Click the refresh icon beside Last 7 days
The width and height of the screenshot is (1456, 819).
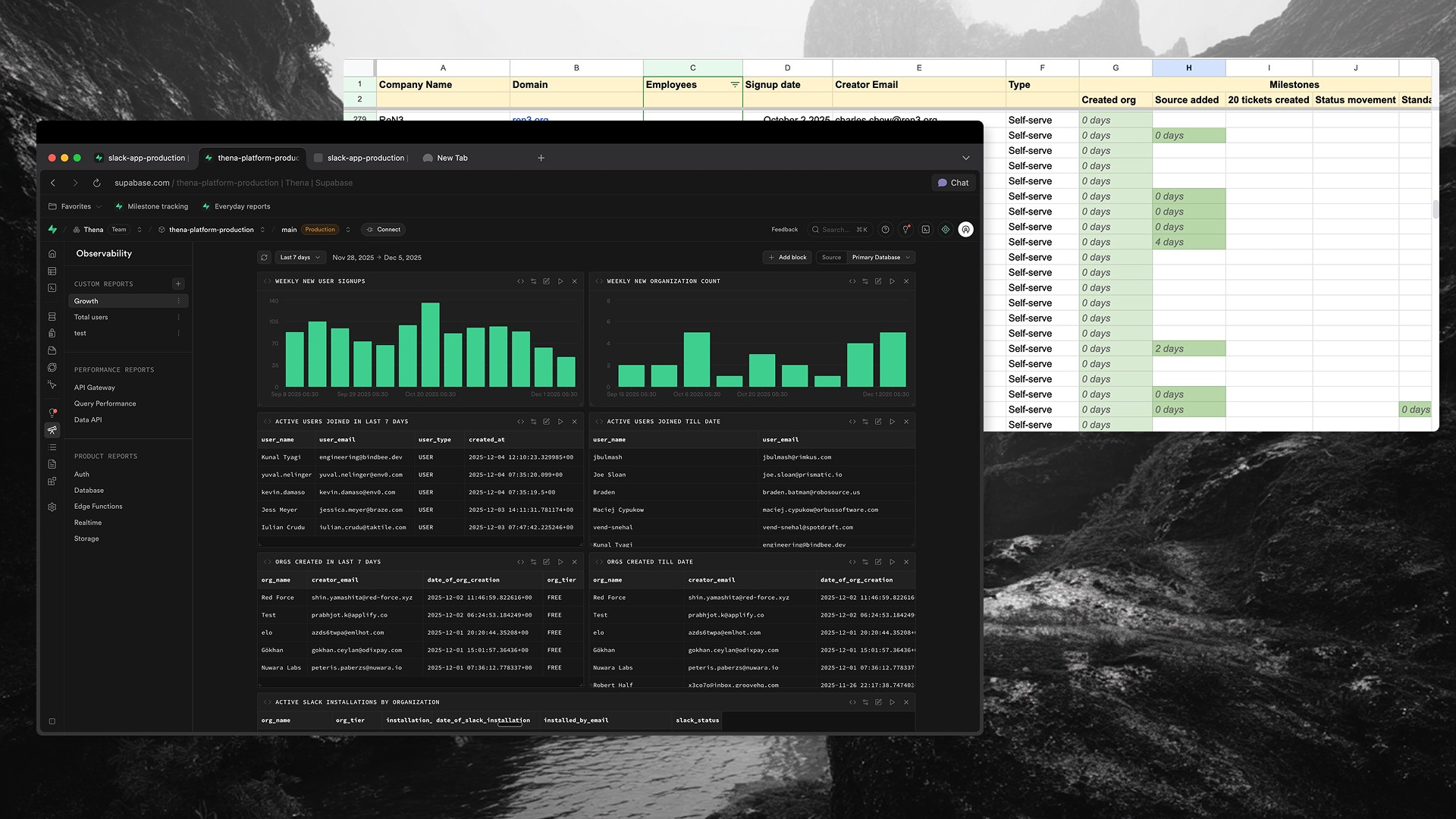pos(264,257)
